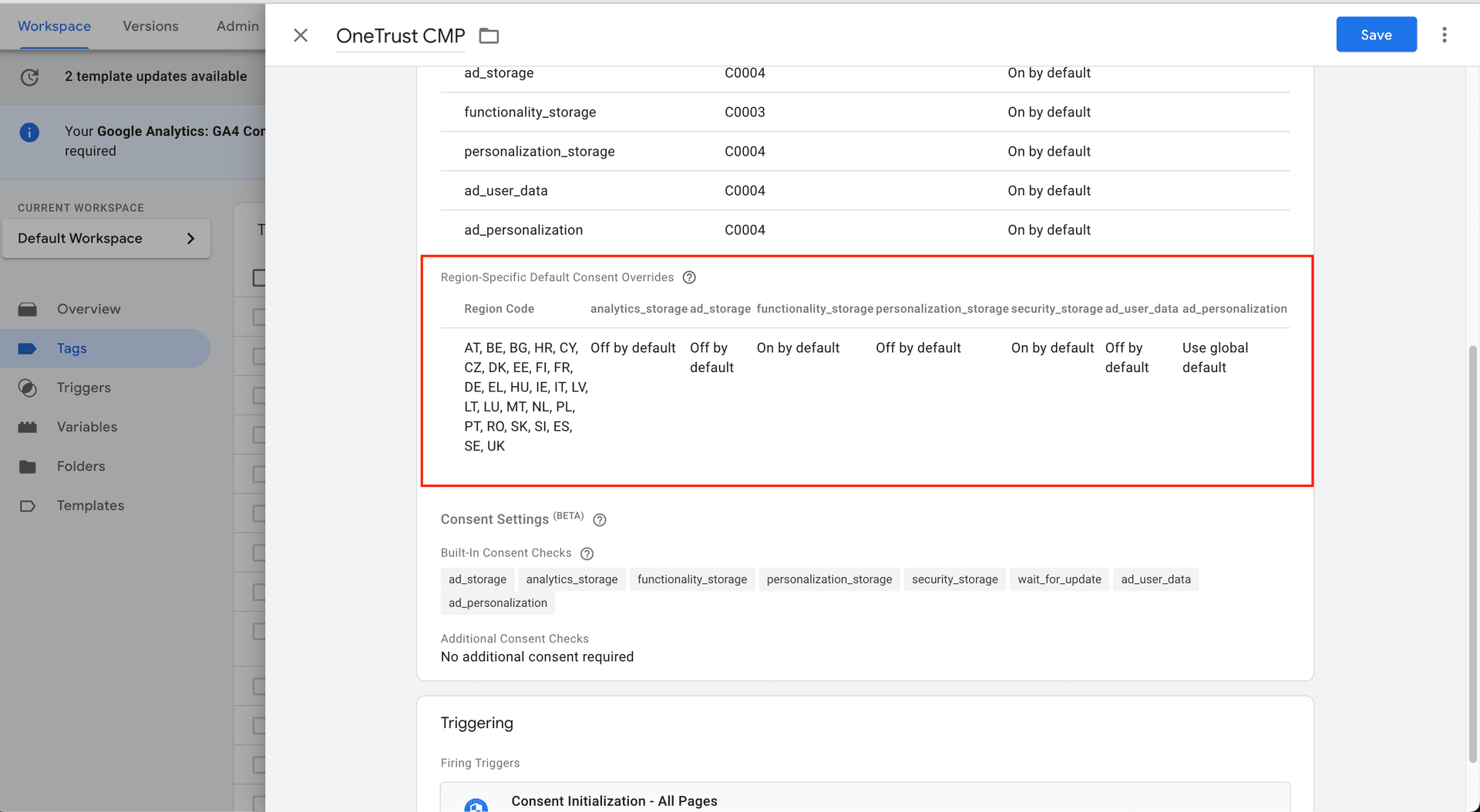Expand the Default Workspace selector
1480x812 pixels.
pos(106,239)
